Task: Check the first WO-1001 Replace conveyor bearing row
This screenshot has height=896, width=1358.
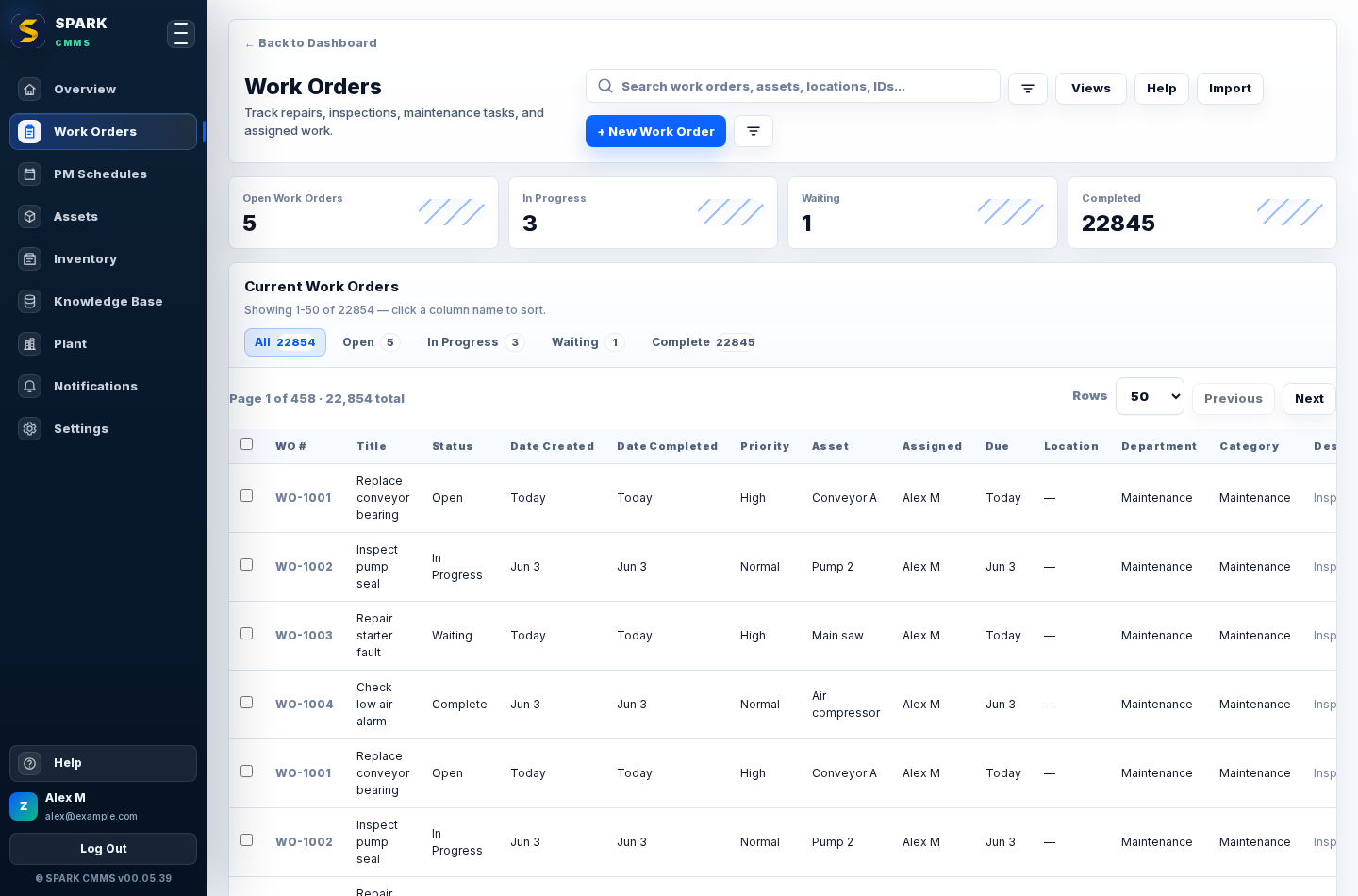Action: pos(247,496)
